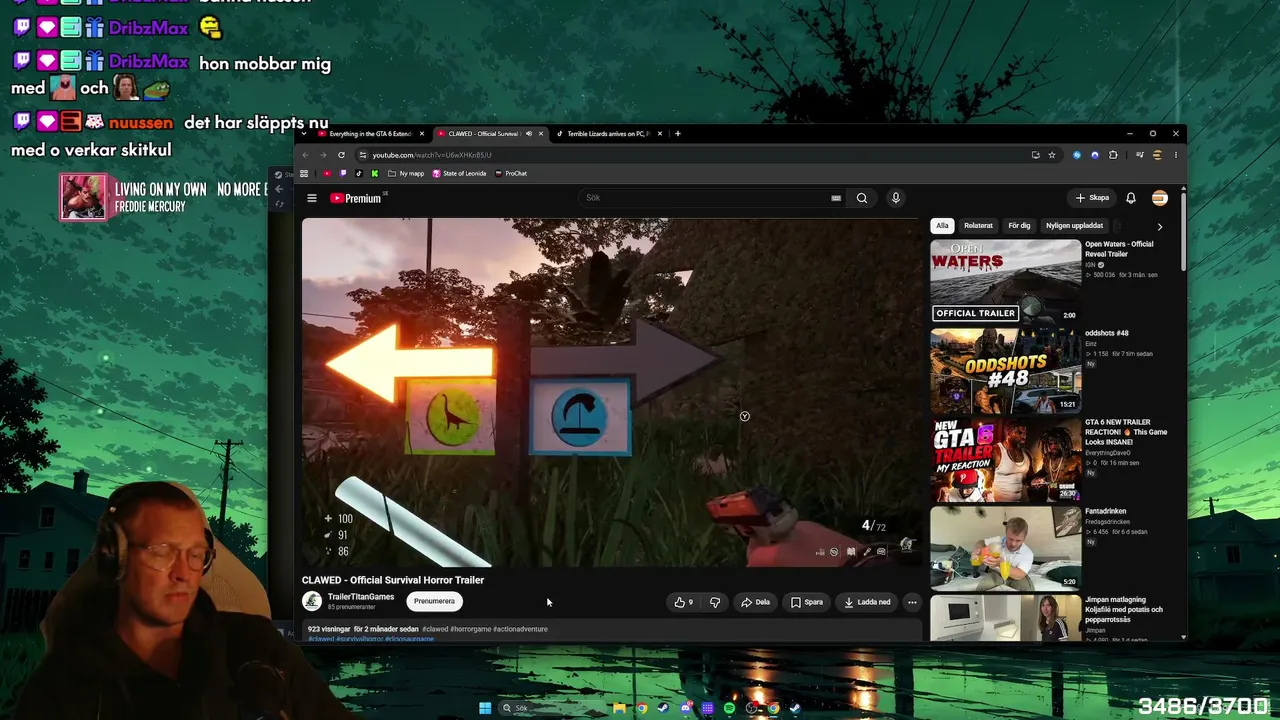Click the Chrome address bar URL
This screenshot has height=720, width=1280.
pos(432,155)
